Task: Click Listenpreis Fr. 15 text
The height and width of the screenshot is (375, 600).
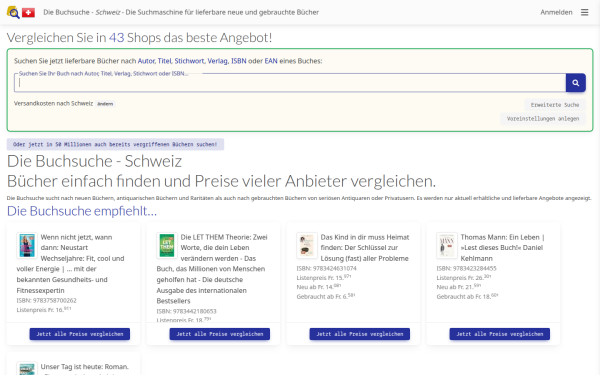Action: point(324,278)
